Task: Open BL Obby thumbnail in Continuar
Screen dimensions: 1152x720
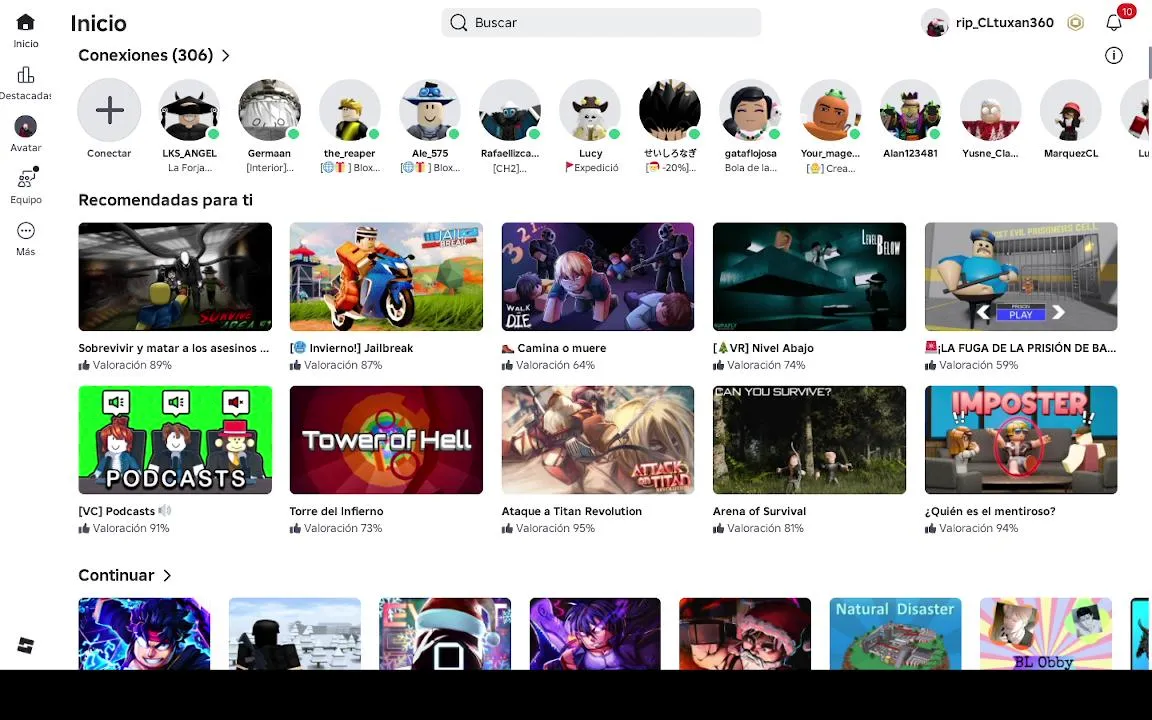Action: pyautogui.click(x=1045, y=633)
